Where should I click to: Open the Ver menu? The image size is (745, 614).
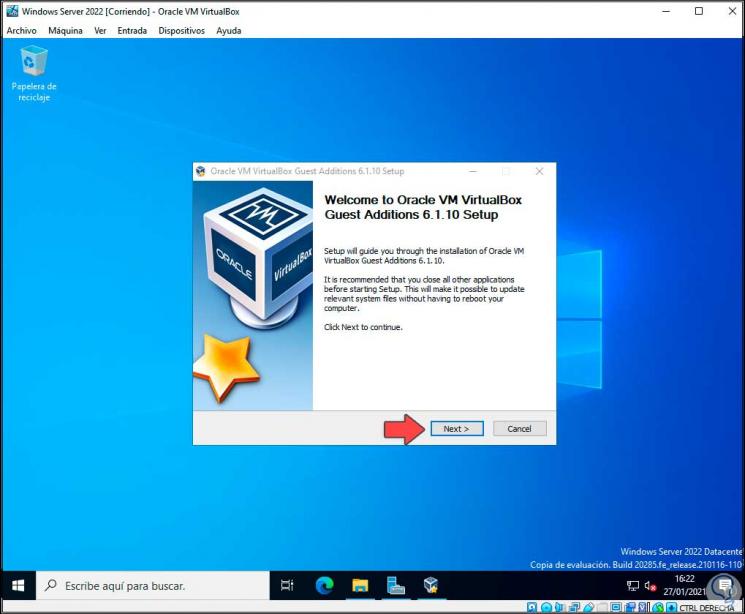pyautogui.click(x=100, y=30)
